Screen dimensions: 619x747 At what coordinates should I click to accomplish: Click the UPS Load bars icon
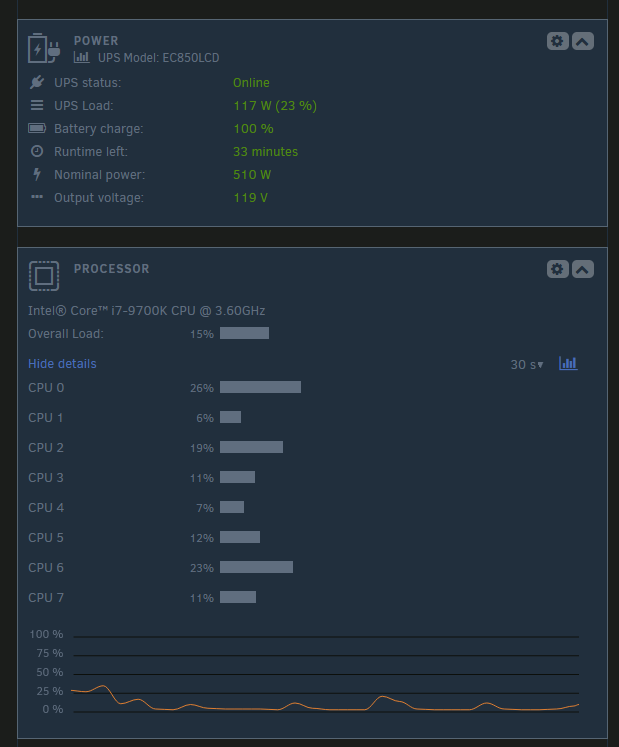point(37,105)
